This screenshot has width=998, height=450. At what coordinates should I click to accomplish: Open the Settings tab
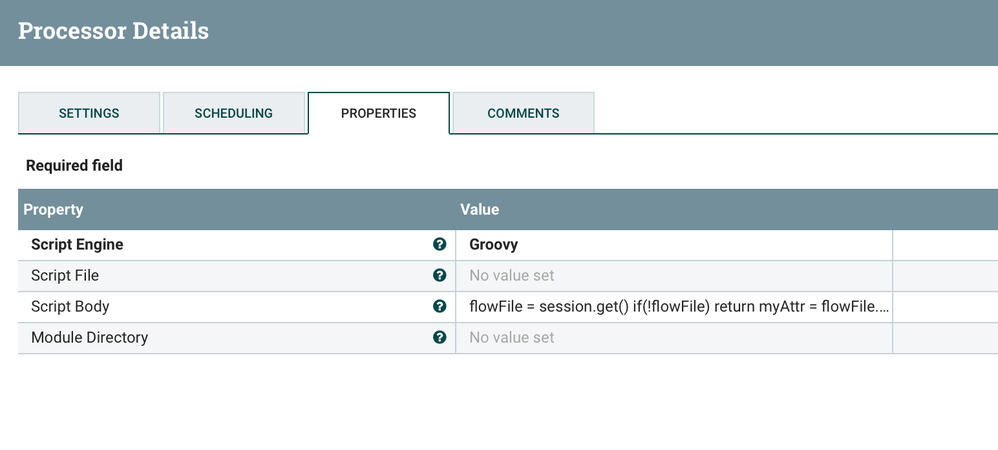(89, 113)
